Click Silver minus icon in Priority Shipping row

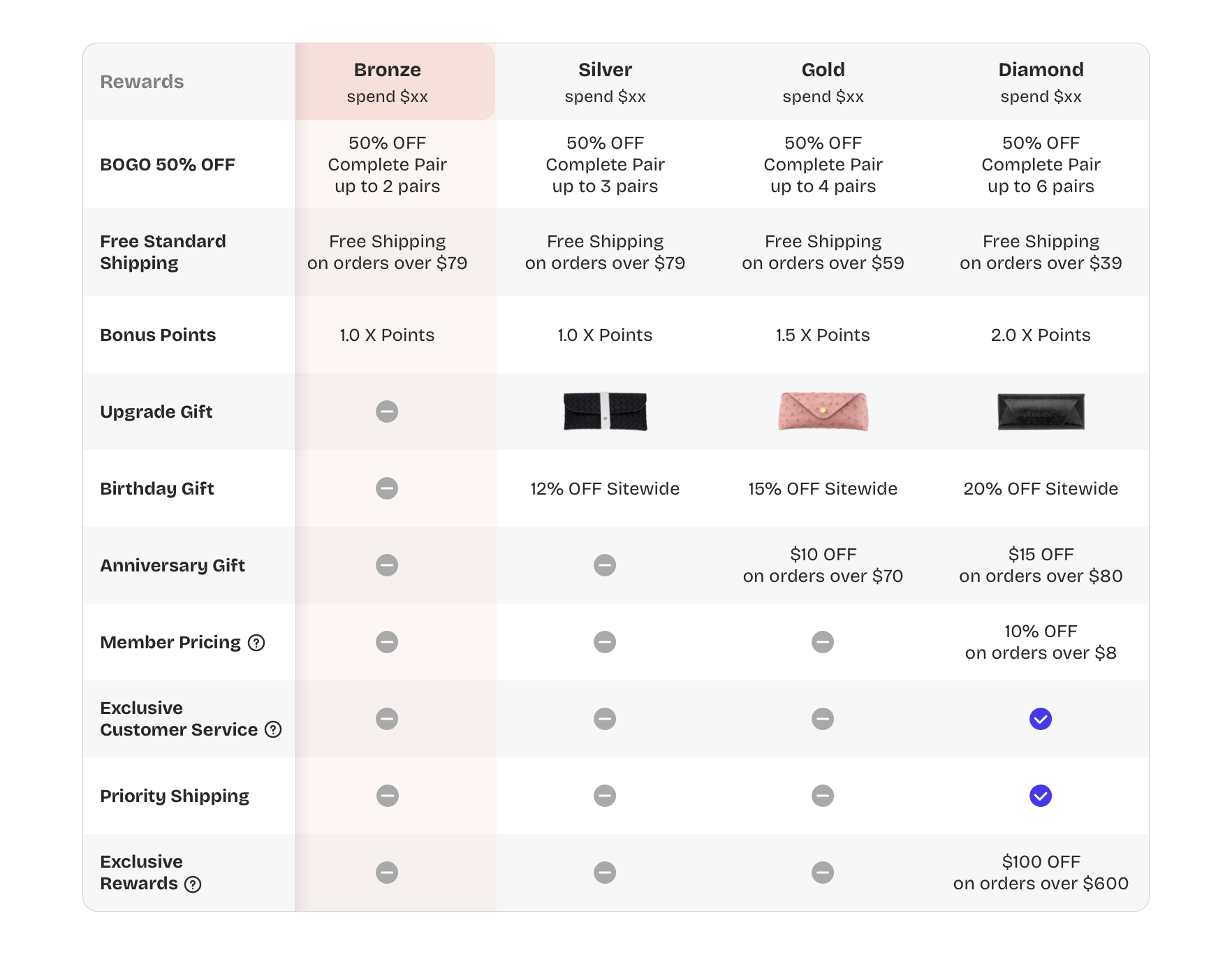click(x=605, y=796)
